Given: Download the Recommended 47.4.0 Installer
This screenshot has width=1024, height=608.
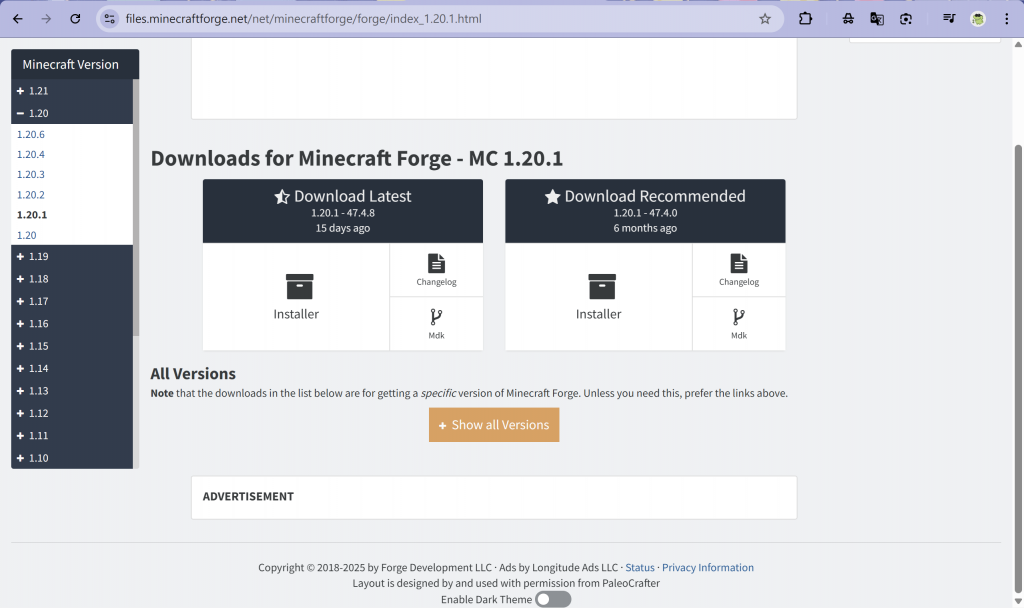Looking at the screenshot, I should [598, 296].
